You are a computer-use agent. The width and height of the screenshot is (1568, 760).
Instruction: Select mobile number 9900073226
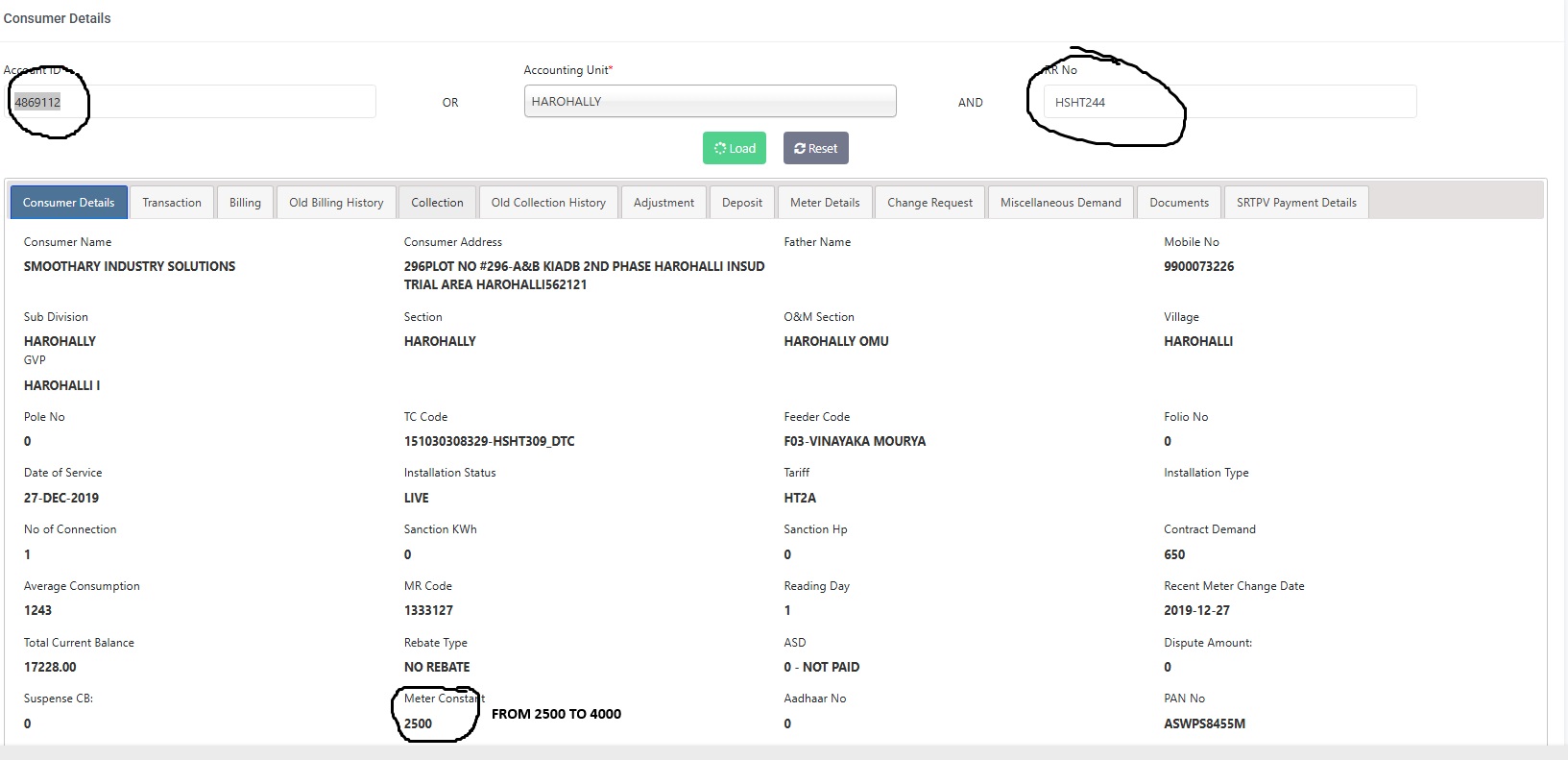[1199, 266]
